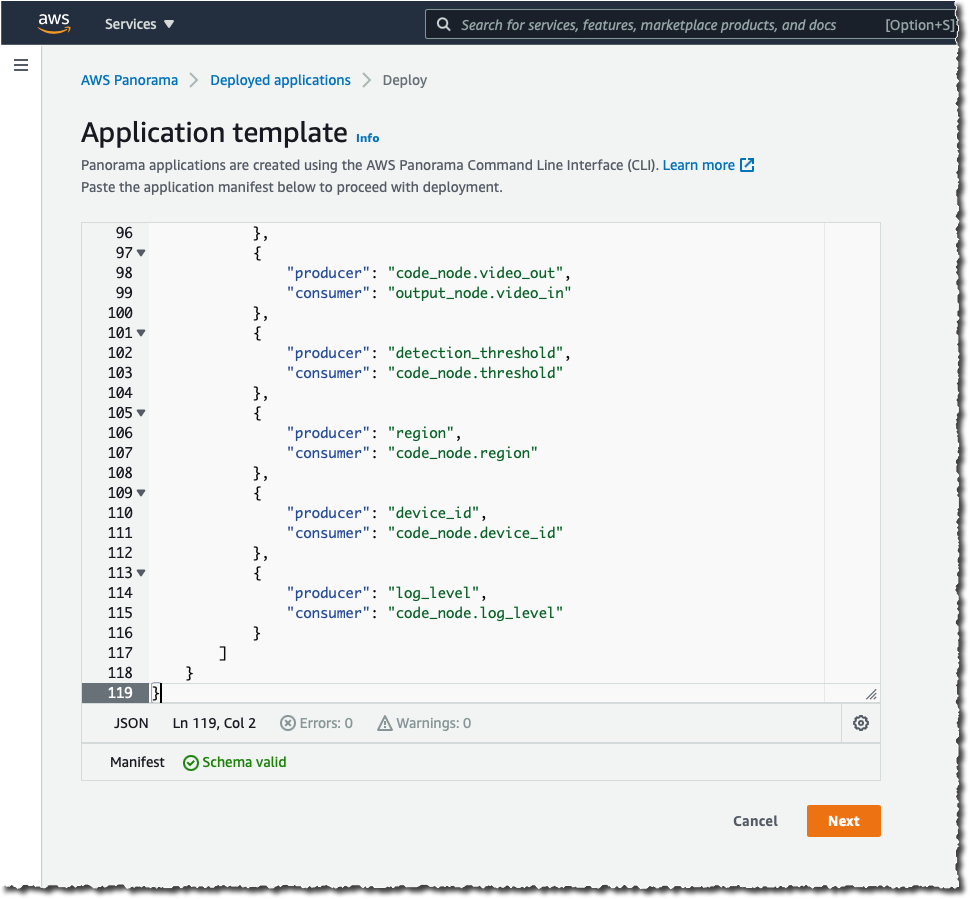Grab the editor resize handle
Image resolution: width=970 pixels, height=899 pixels.
click(x=871, y=694)
